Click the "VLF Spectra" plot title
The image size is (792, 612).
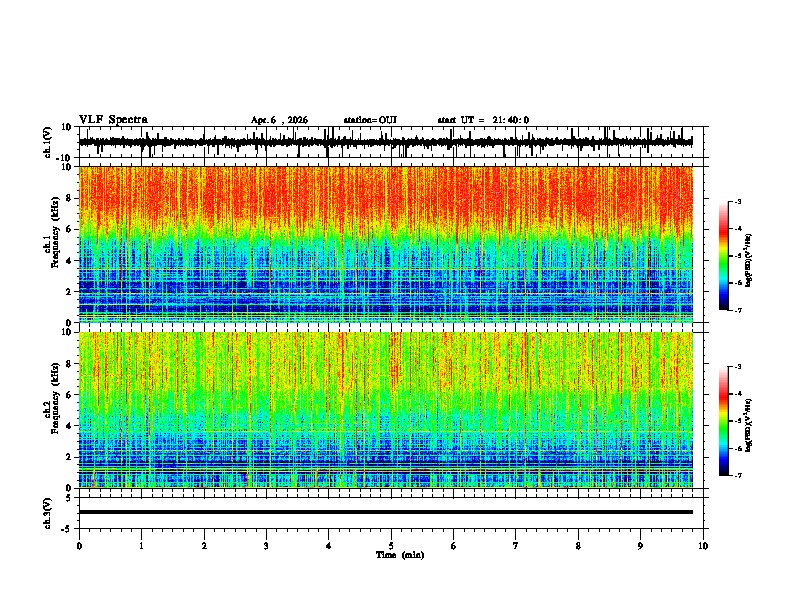click(x=113, y=120)
